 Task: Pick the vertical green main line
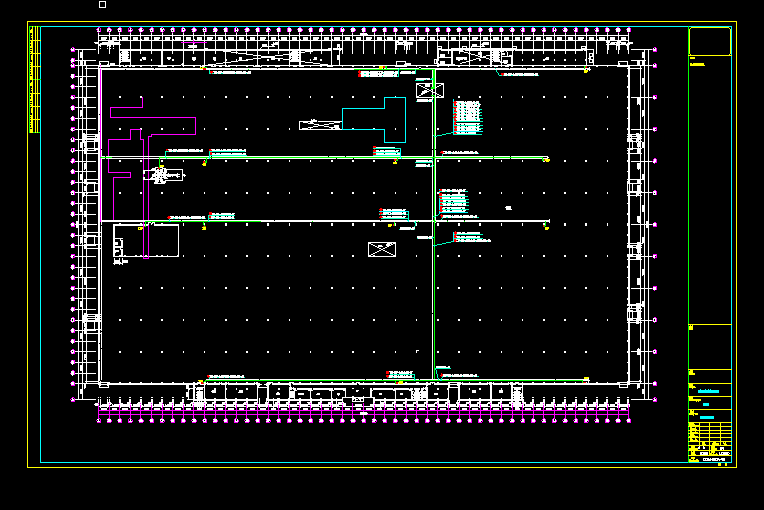pos(433,224)
